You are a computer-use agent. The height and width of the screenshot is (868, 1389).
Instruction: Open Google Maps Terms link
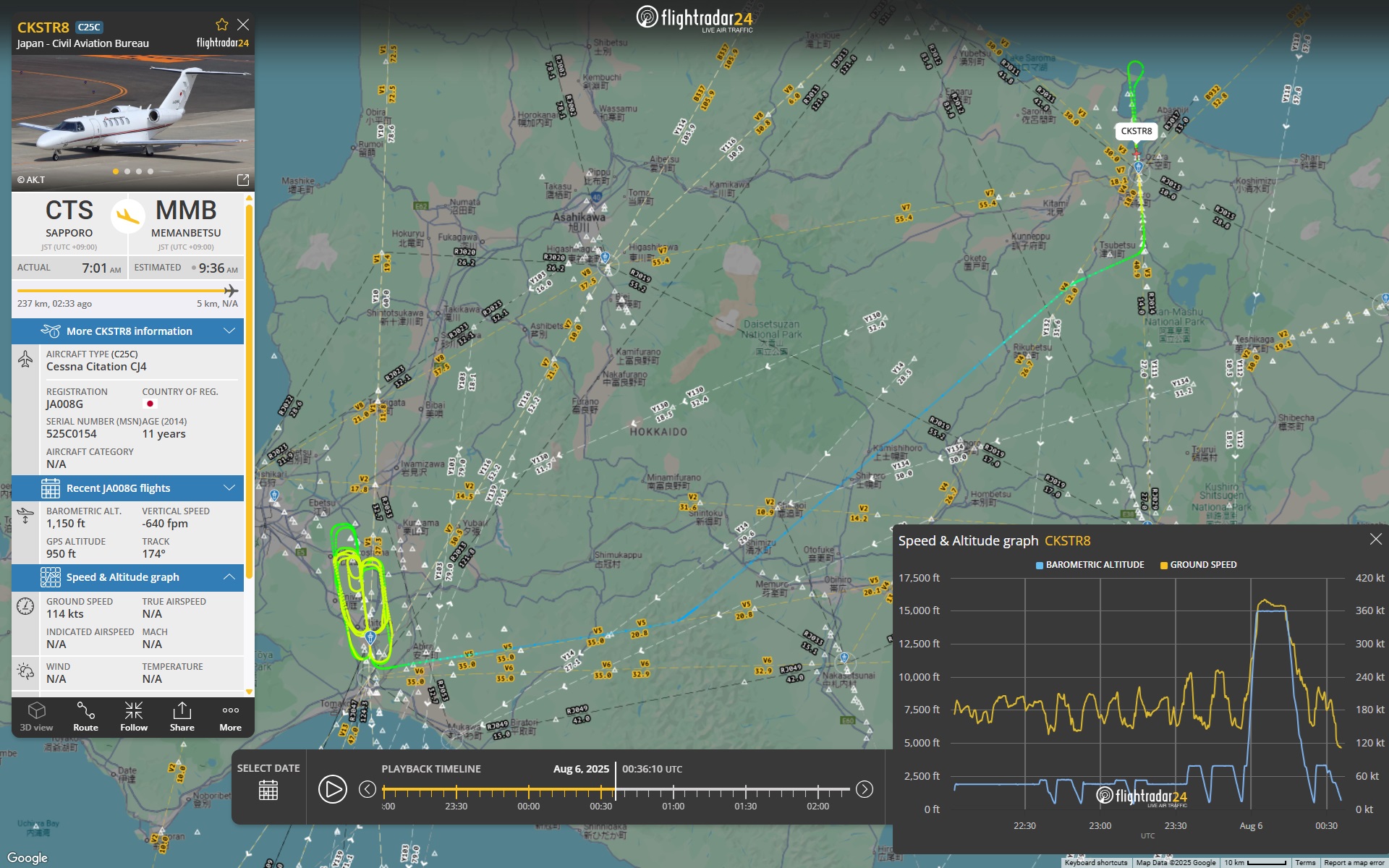(x=1305, y=862)
